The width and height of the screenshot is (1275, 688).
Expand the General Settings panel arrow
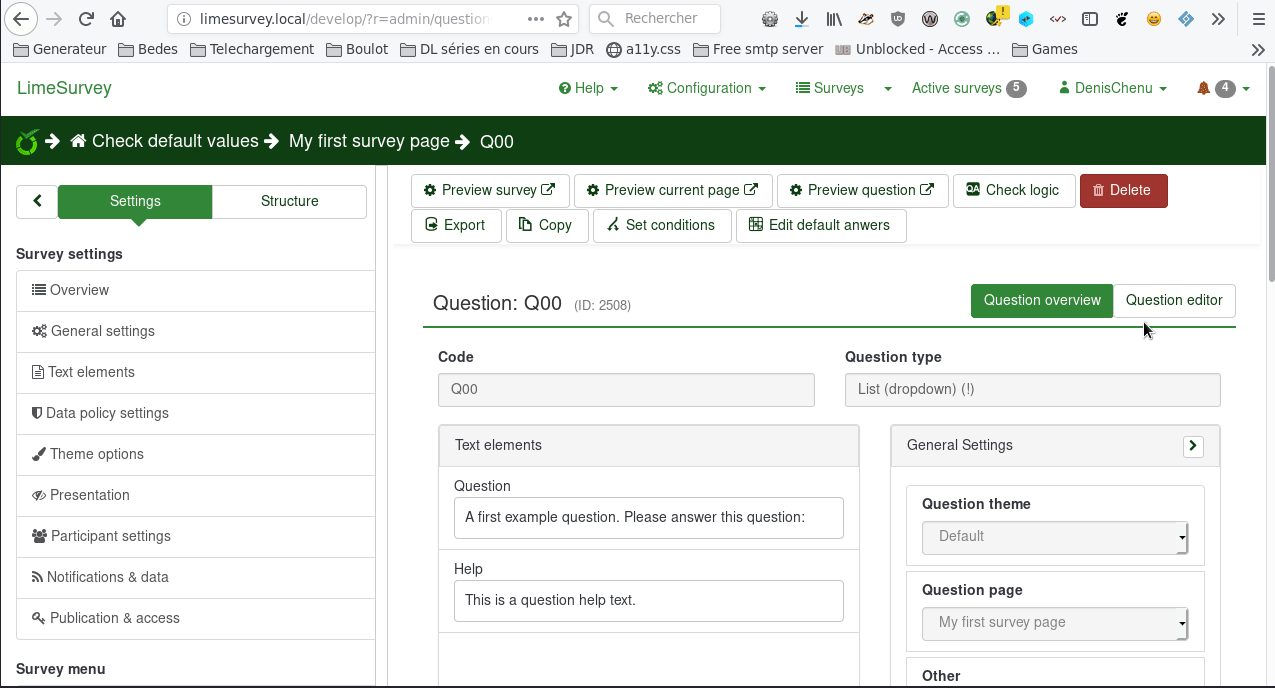(x=1193, y=446)
